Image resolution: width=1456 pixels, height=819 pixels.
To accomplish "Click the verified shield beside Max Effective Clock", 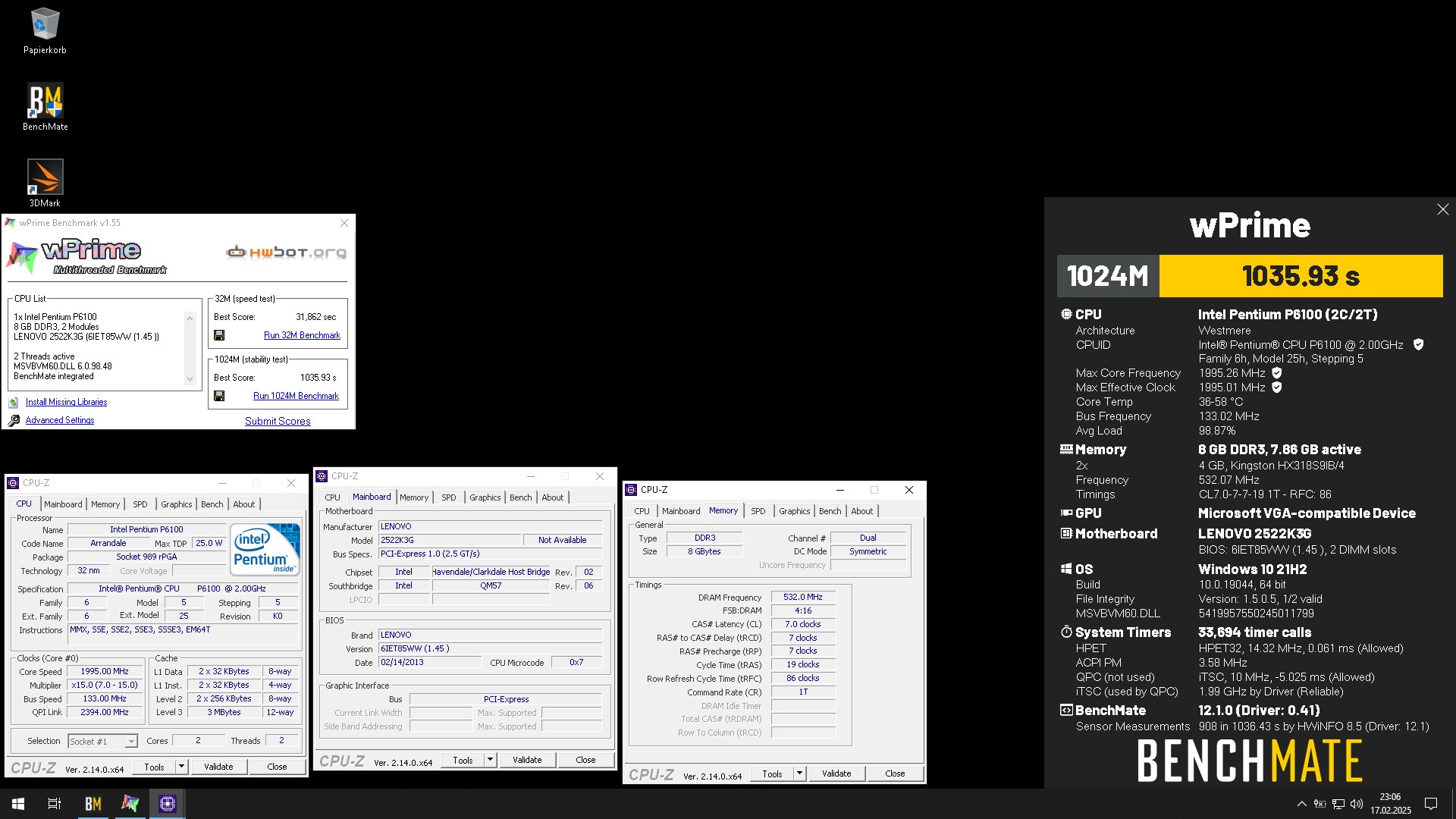I will pos(1277,388).
